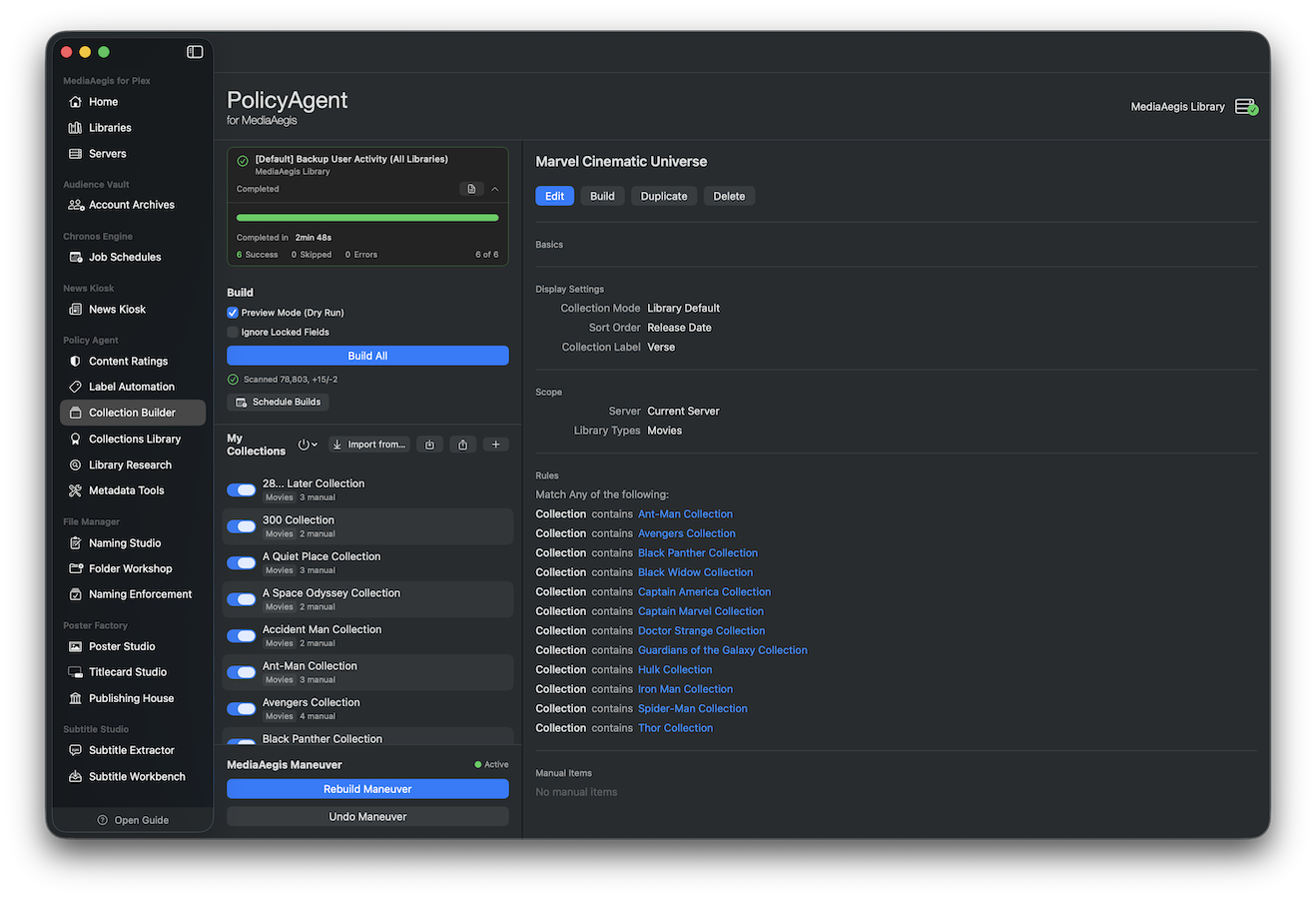Uncheck Preview Mode (Dry Run)

(x=233, y=313)
